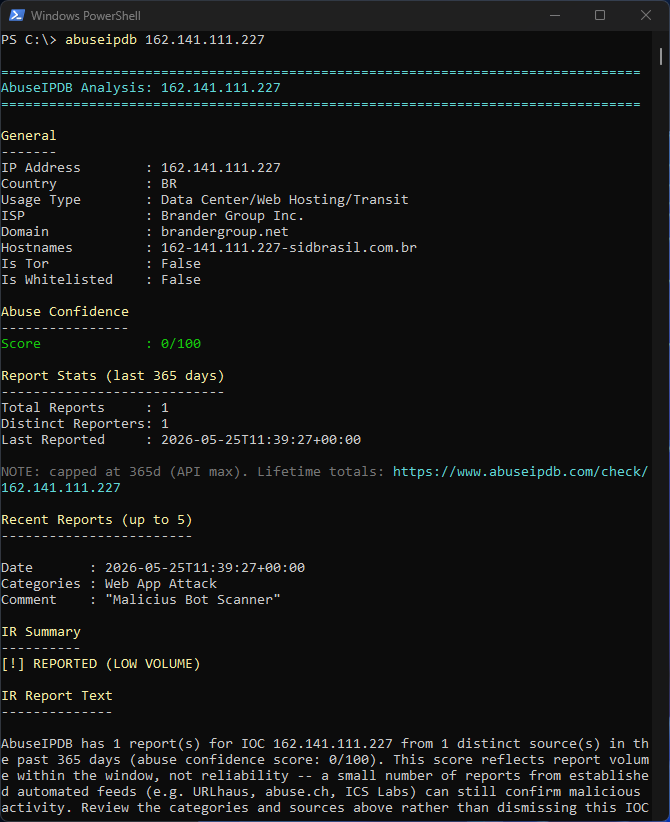This screenshot has width=670, height=822.
Task: Click the vertical scrollbar thumb
Action: pyautogui.click(x=661, y=57)
